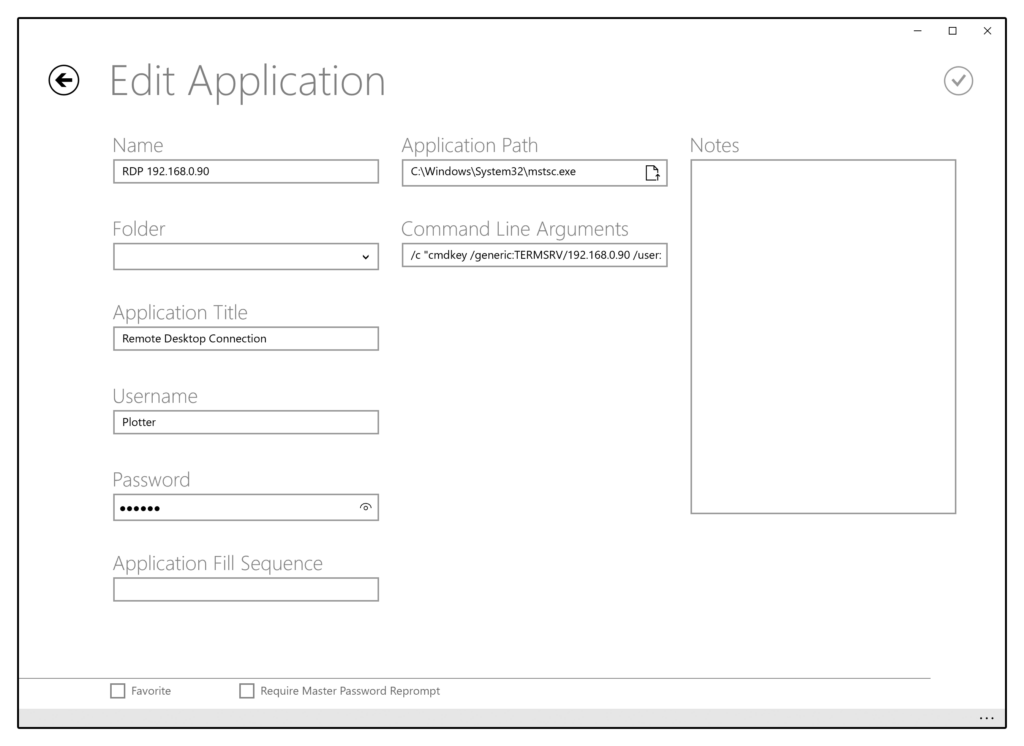Click the save checkmark icon
Viewport: 1024px width, 746px height.
958,80
